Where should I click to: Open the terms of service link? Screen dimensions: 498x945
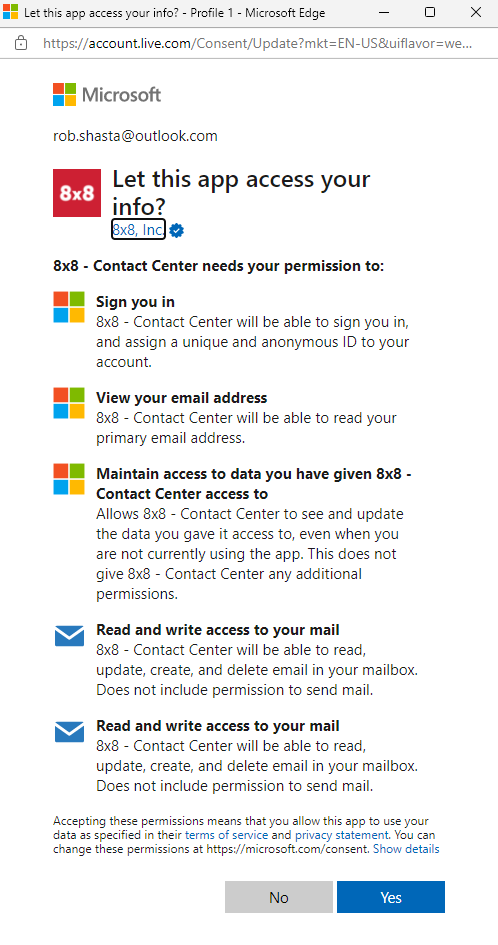click(x=226, y=835)
